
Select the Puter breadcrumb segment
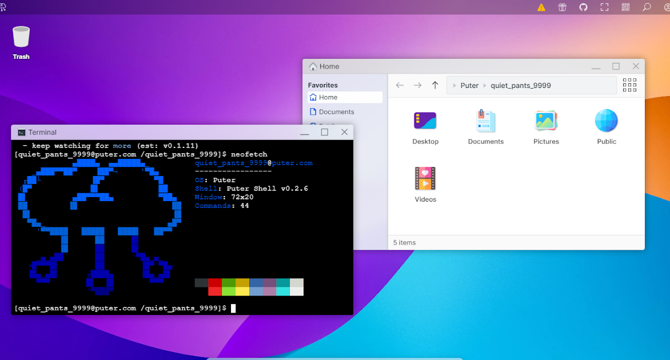pos(469,85)
